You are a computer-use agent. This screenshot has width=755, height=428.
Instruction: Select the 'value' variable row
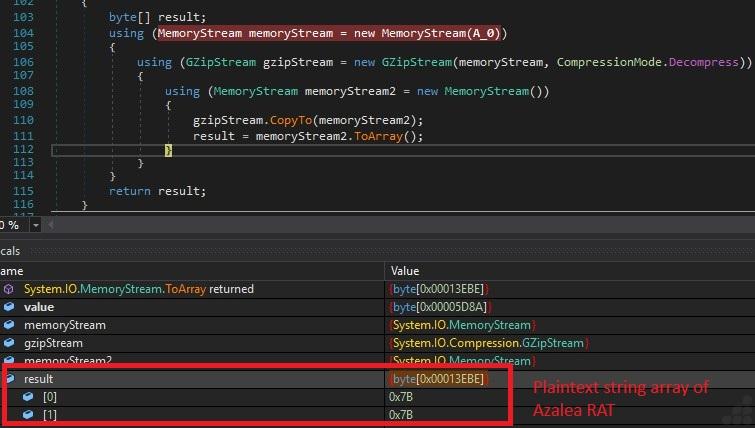(x=378, y=307)
